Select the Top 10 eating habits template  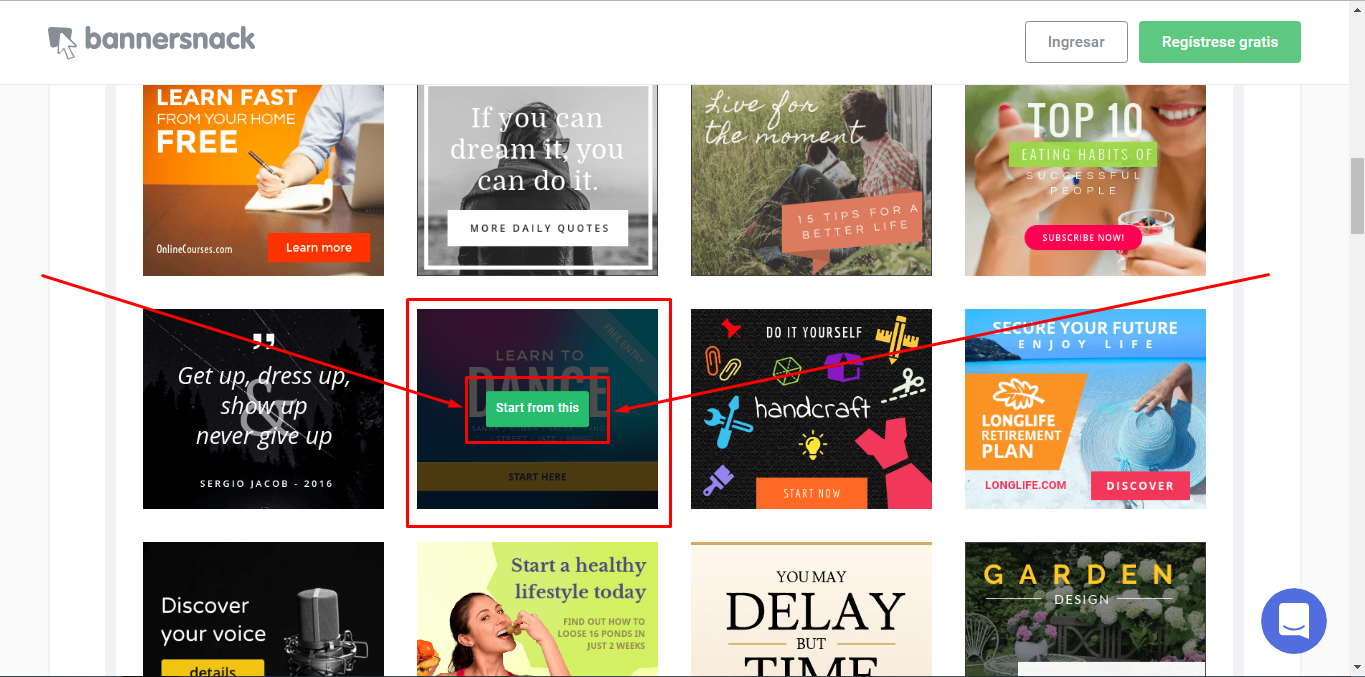1085,180
